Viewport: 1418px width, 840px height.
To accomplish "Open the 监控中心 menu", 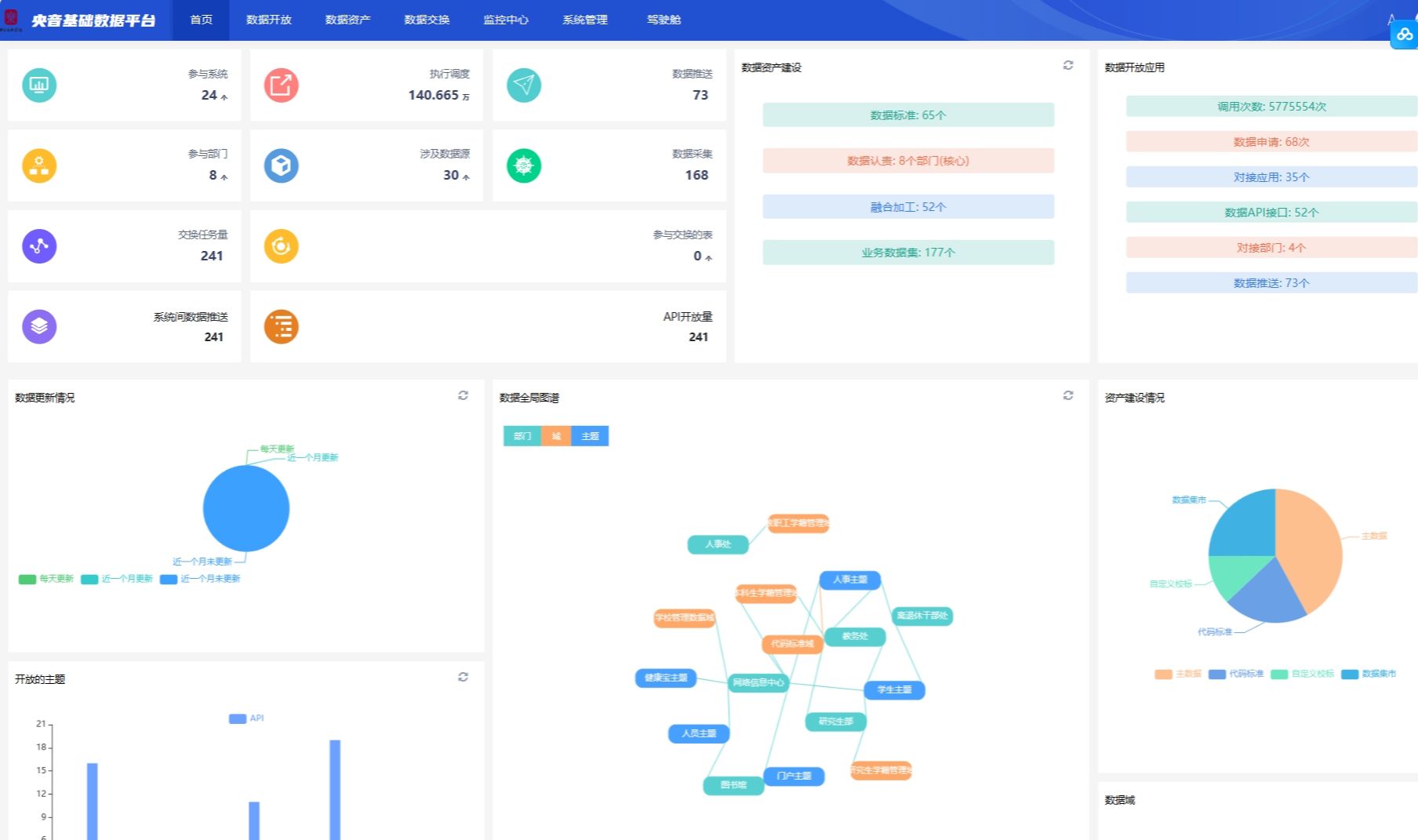I will click(x=506, y=20).
